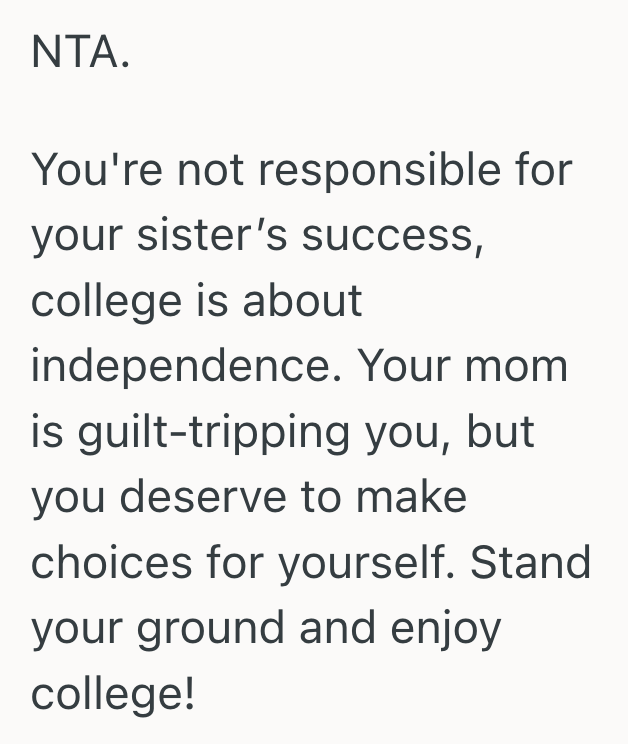Click the "NTA." verdict text

(80, 51)
